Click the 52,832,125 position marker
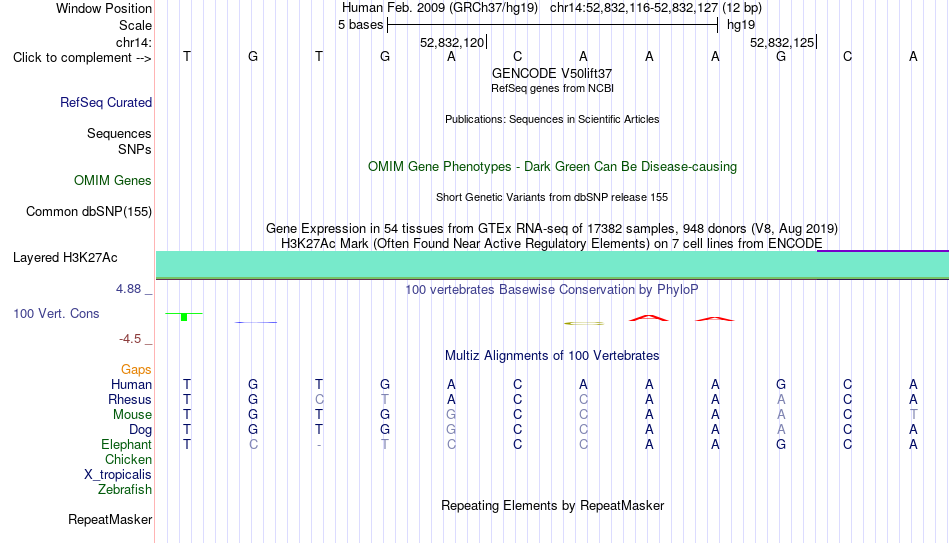Screen dimensions: 950x543 [783, 42]
